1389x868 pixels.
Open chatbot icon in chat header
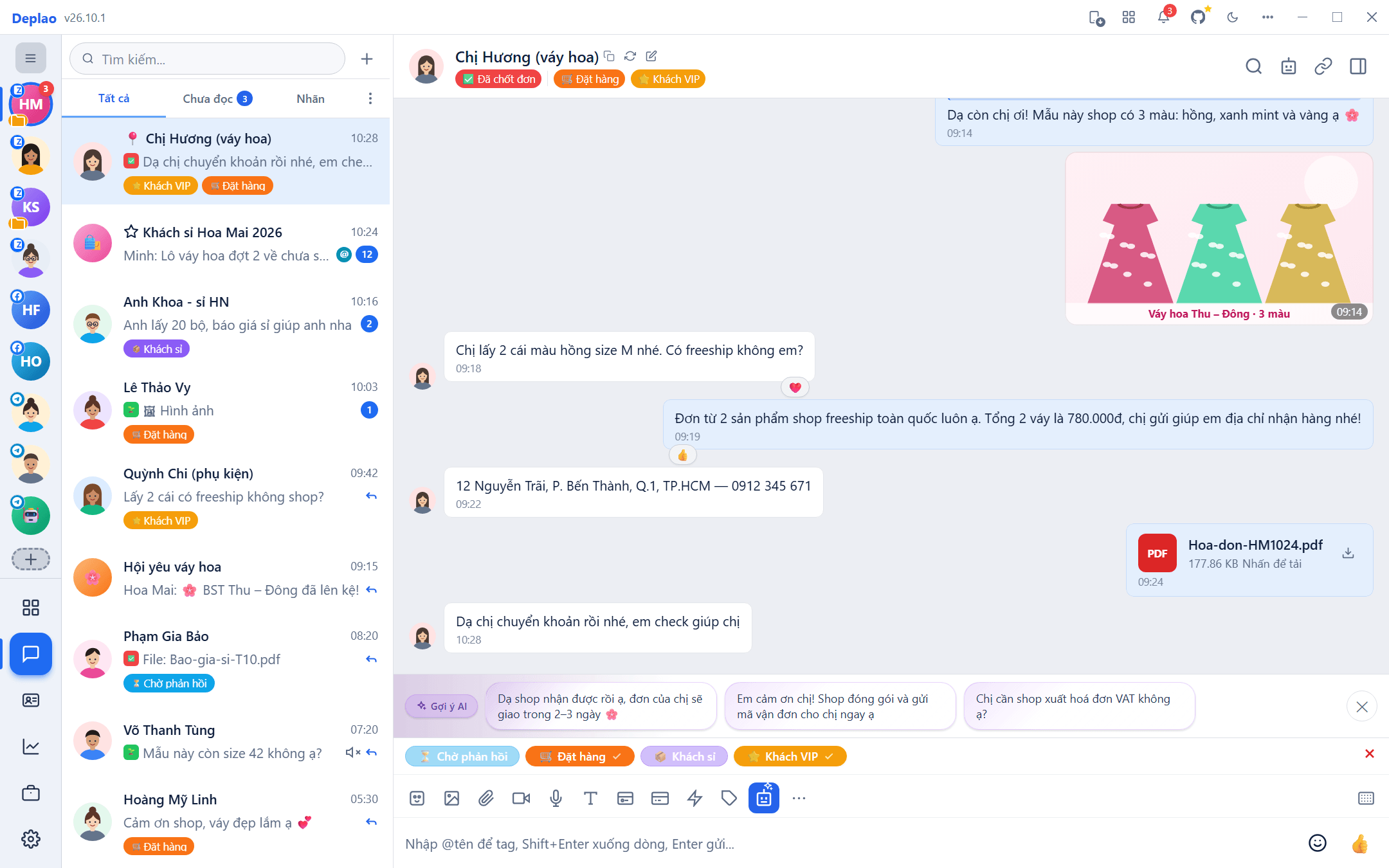[x=1288, y=66]
